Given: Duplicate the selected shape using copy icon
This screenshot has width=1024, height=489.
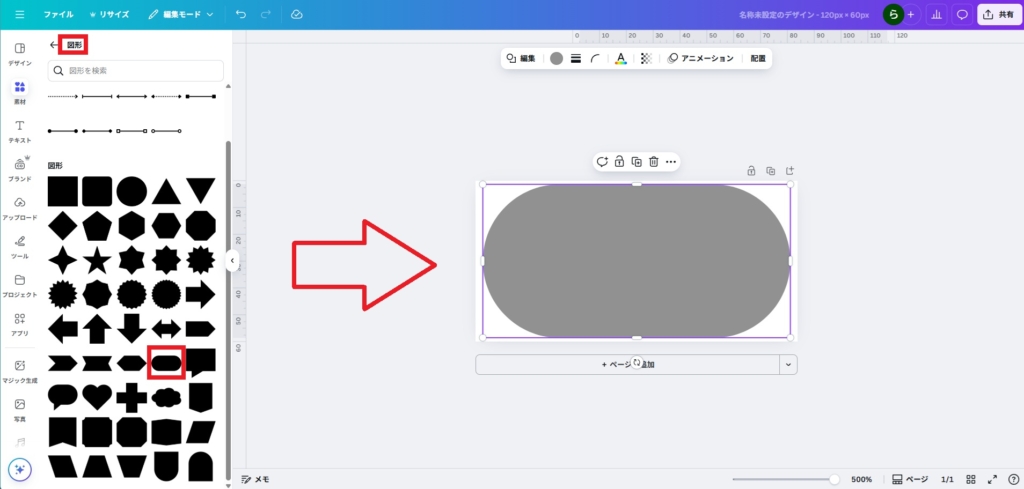Looking at the screenshot, I should coord(636,162).
